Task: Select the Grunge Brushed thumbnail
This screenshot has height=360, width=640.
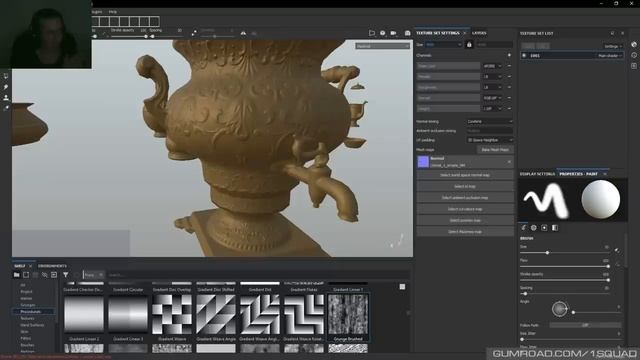Action: click(x=348, y=315)
